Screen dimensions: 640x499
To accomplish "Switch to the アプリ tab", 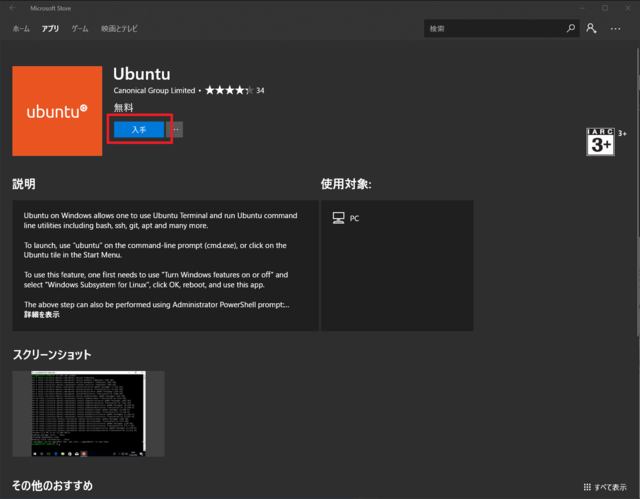I will click(50, 29).
